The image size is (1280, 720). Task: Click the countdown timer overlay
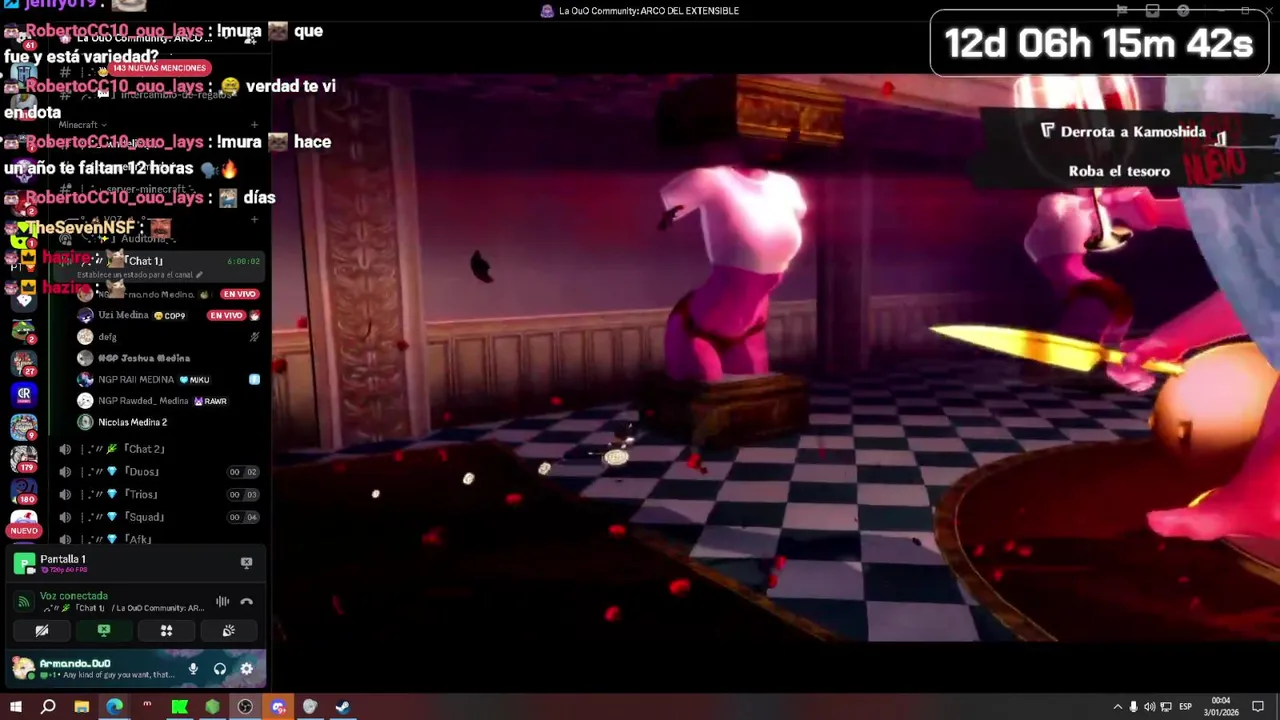click(x=1099, y=43)
